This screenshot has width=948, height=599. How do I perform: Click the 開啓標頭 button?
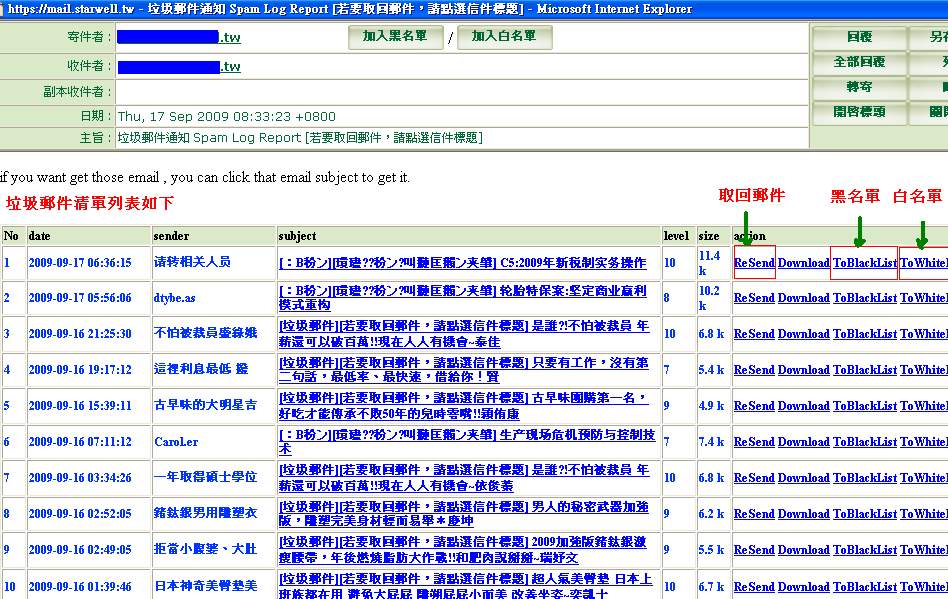click(x=859, y=112)
